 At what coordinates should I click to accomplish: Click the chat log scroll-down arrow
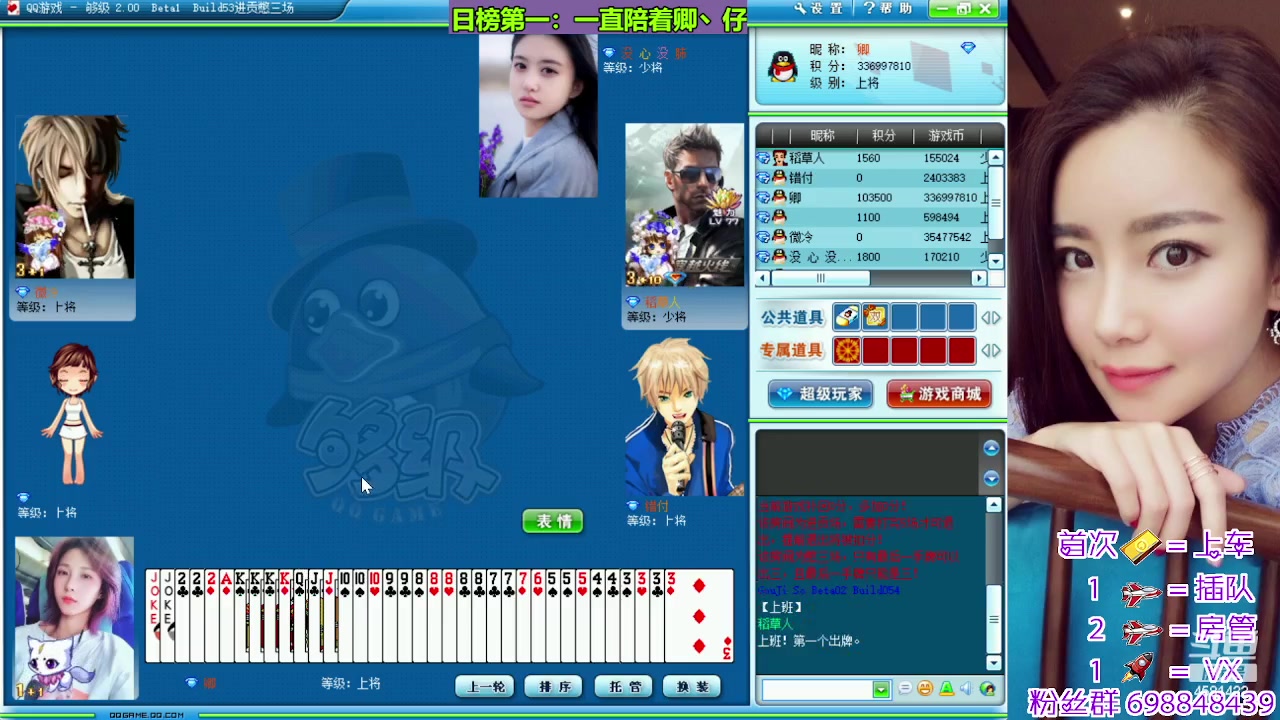[x=994, y=662]
